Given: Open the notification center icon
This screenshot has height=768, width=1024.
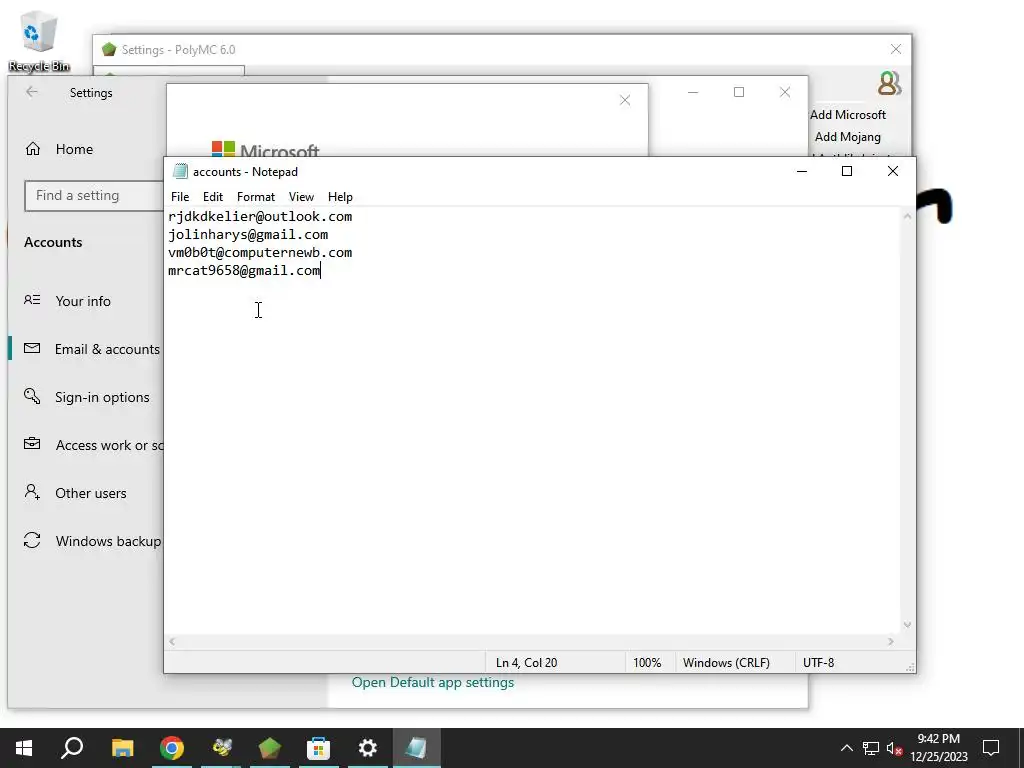Looking at the screenshot, I should (x=991, y=748).
